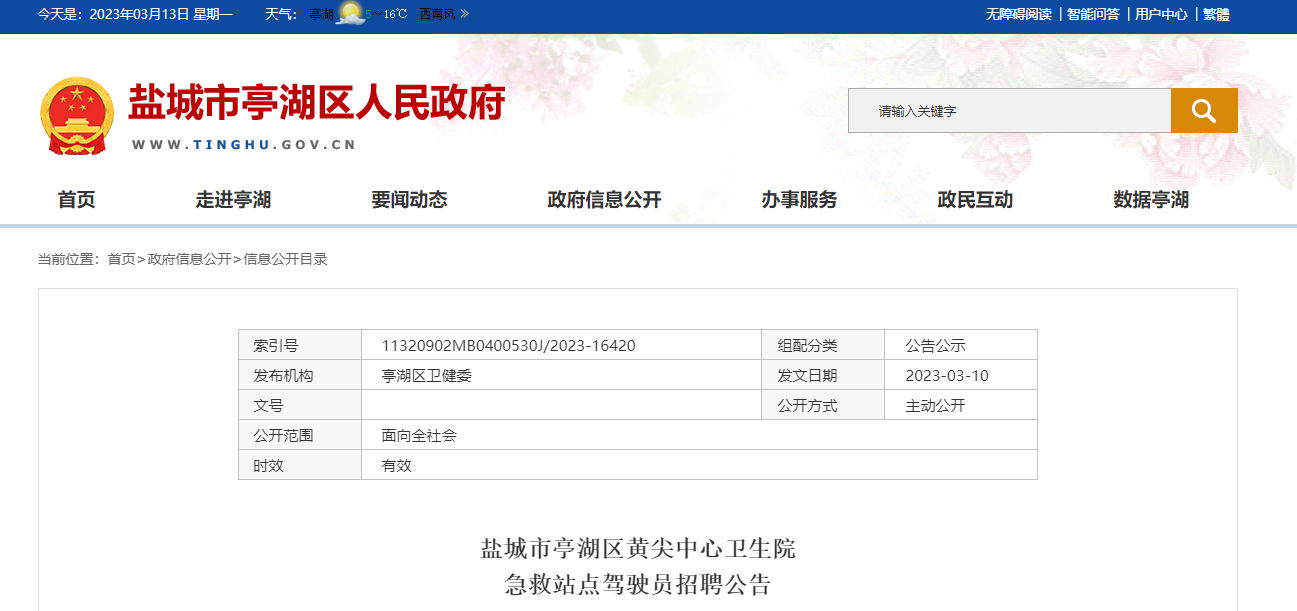The width and height of the screenshot is (1297, 611).
Task: Open the 办事服务 navigation menu
Action: click(x=799, y=200)
